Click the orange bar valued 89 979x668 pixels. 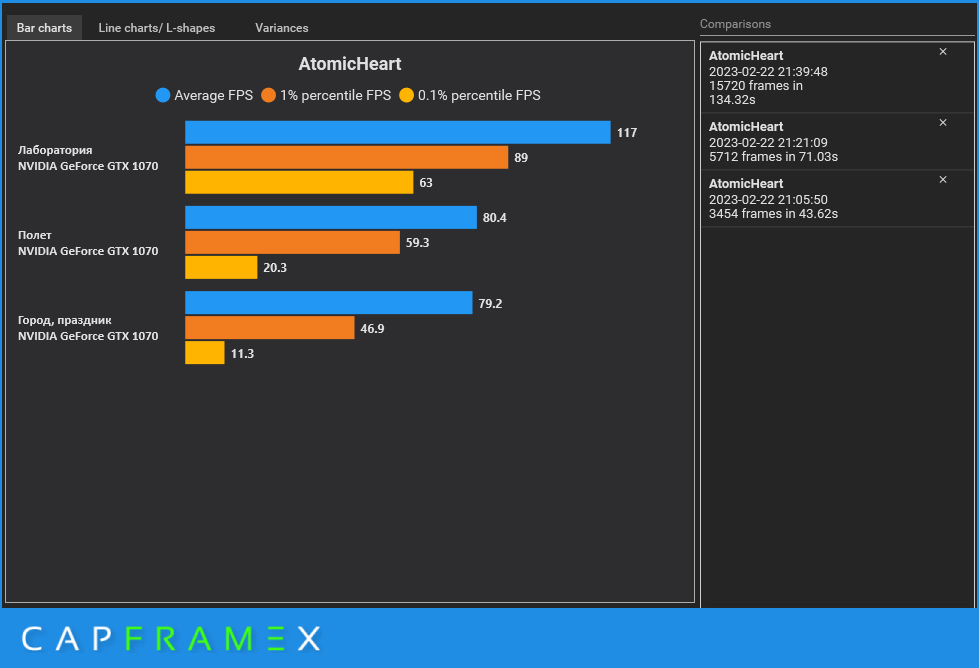[x=347, y=157]
